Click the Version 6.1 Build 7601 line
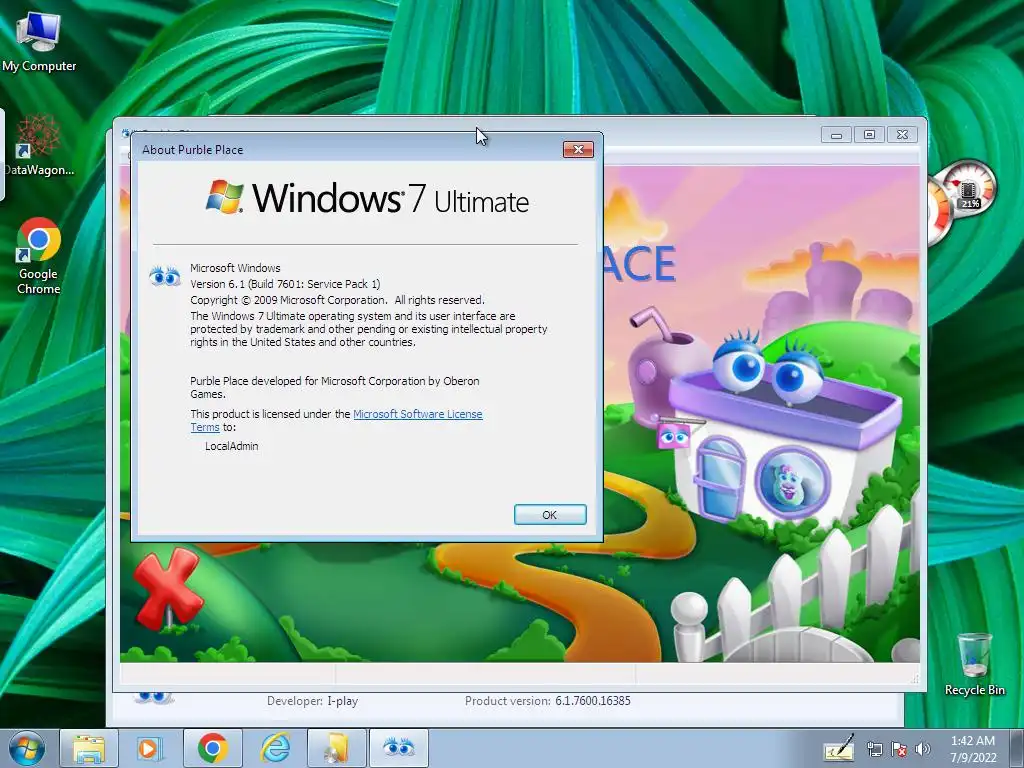 pos(285,284)
